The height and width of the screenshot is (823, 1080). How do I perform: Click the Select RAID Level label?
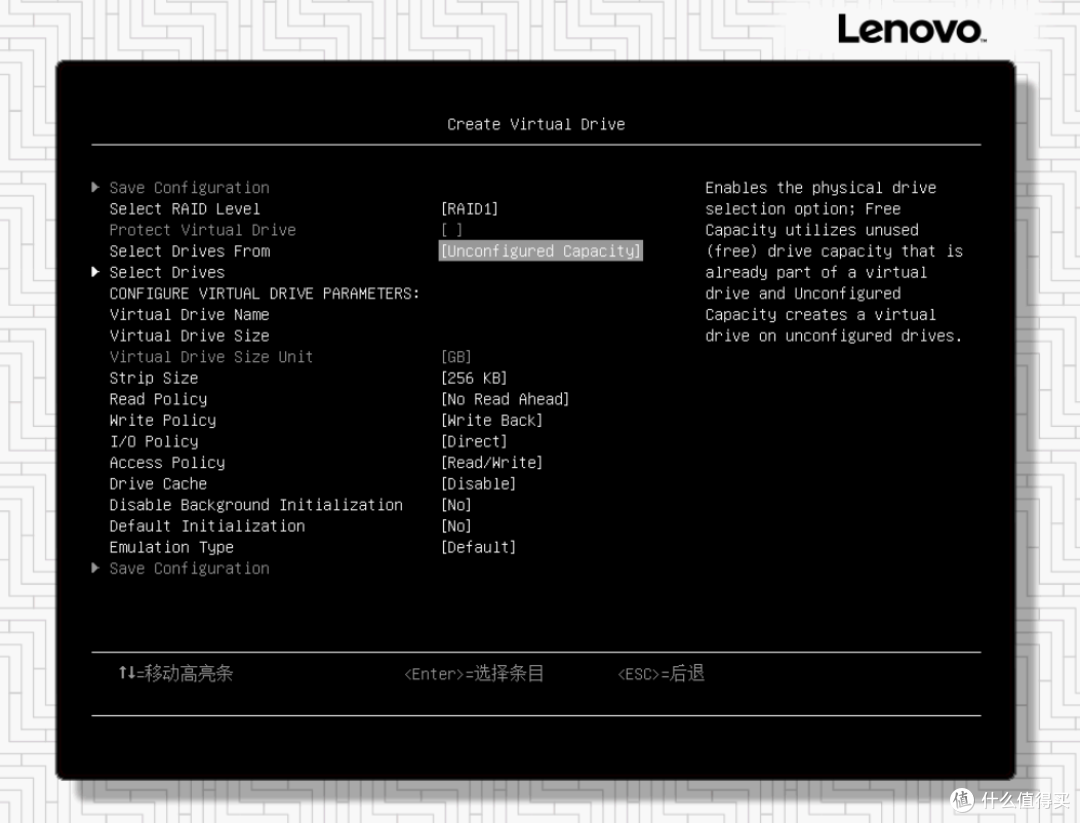[x=185, y=209]
